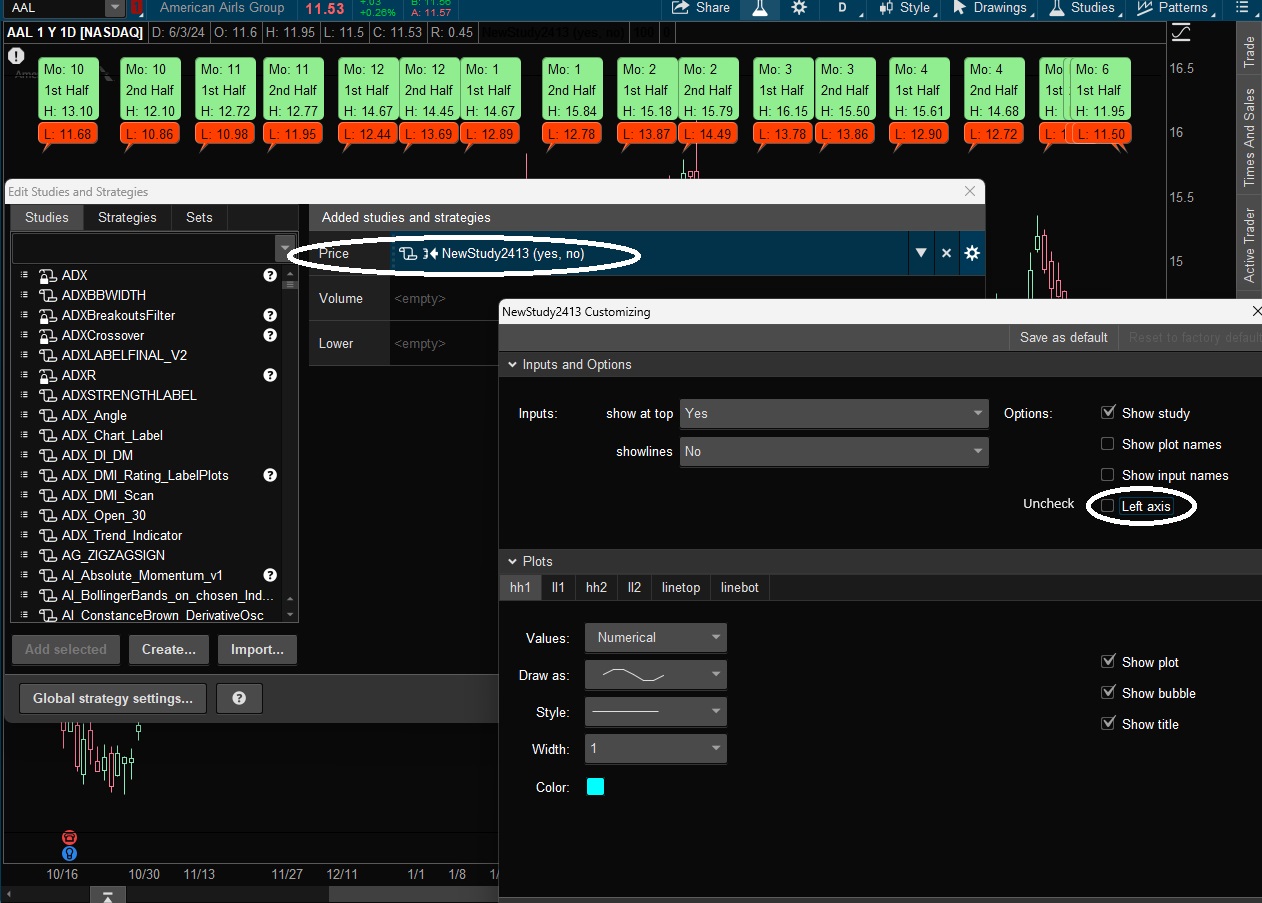The height and width of the screenshot is (903, 1262).
Task: Select the Studies tab
Action: (47, 217)
